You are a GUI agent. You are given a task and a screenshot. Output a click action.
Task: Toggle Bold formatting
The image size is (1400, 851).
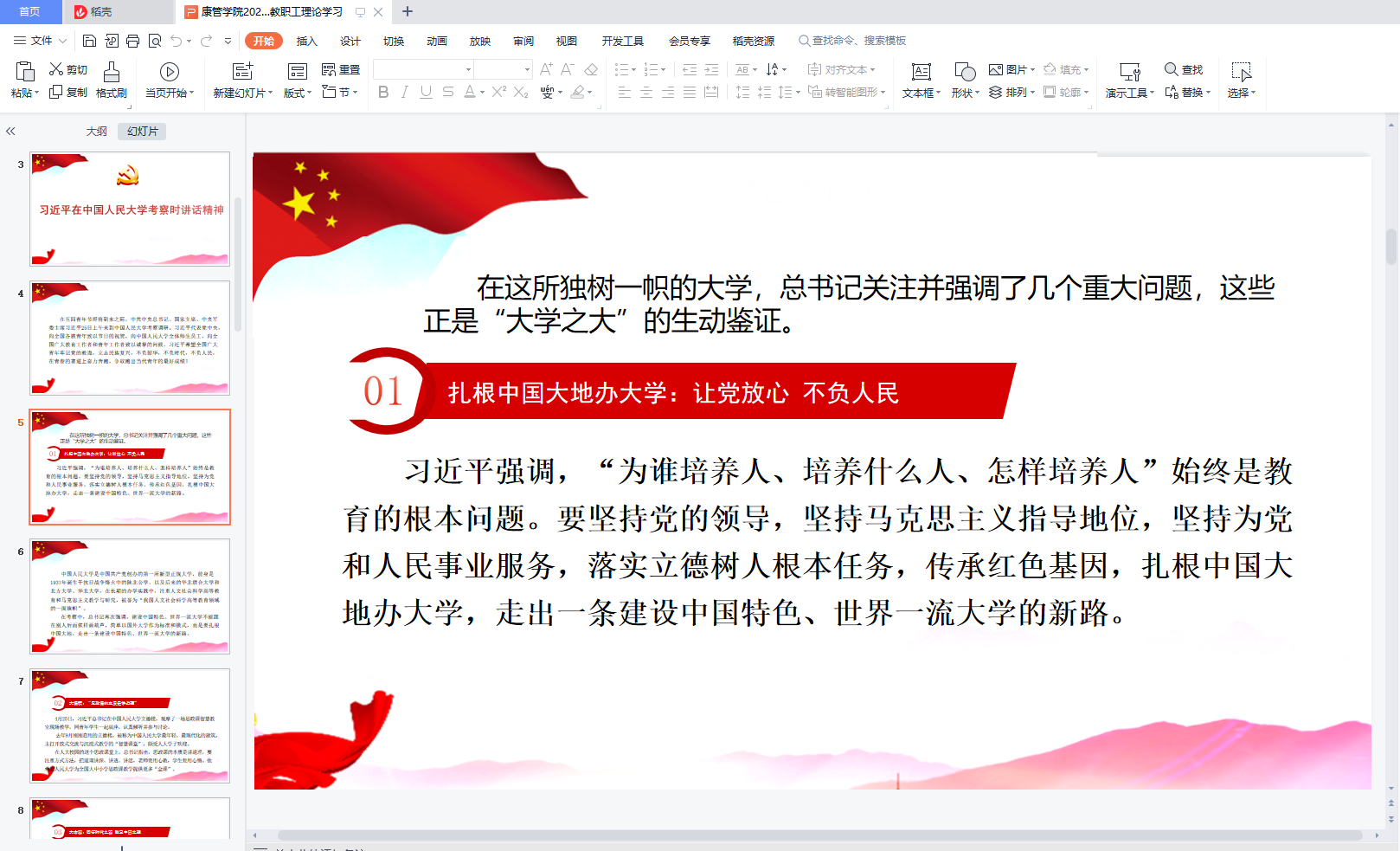tap(383, 92)
